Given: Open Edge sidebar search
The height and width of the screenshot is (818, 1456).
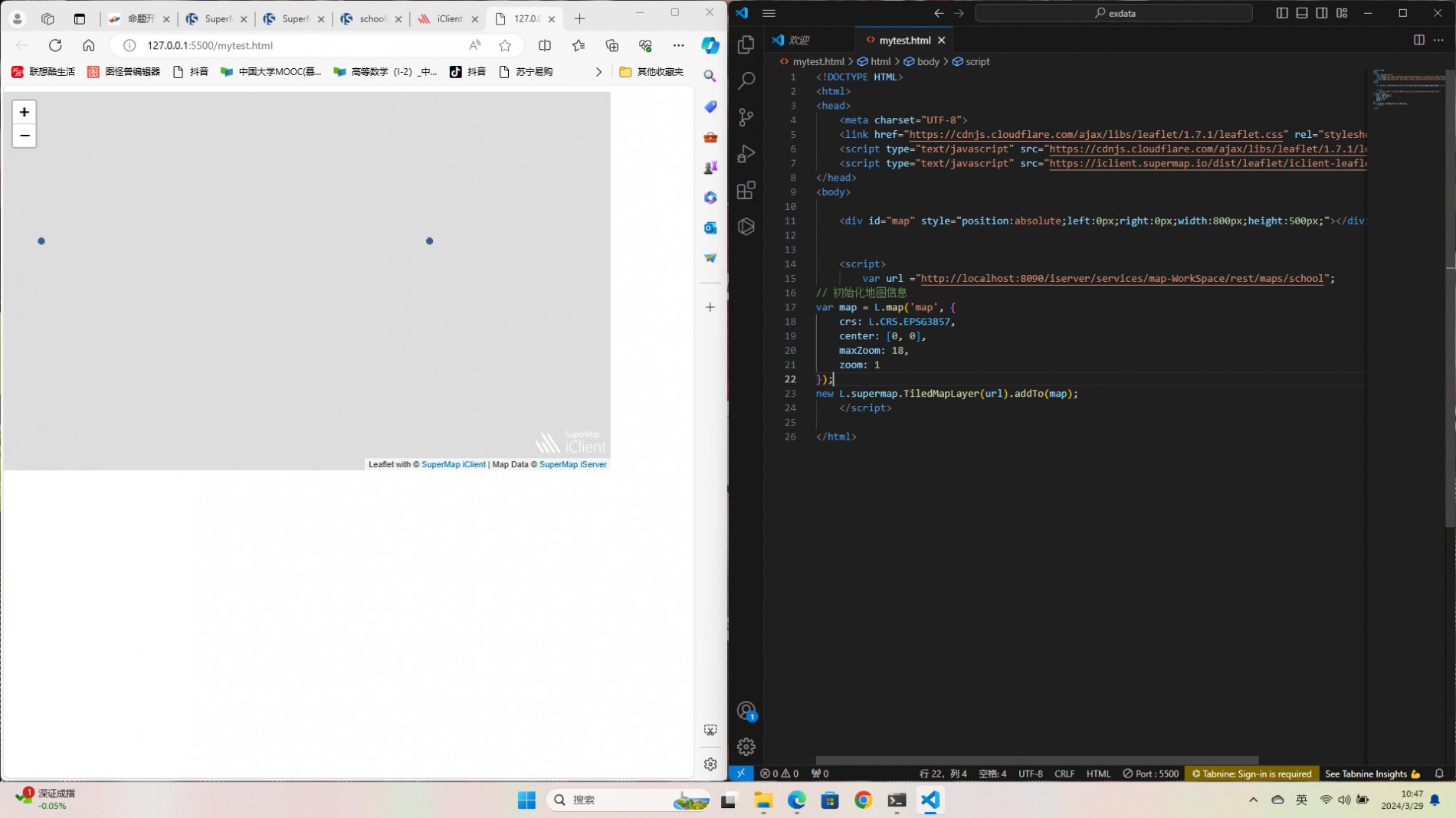Looking at the screenshot, I should pyautogui.click(x=710, y=77).
